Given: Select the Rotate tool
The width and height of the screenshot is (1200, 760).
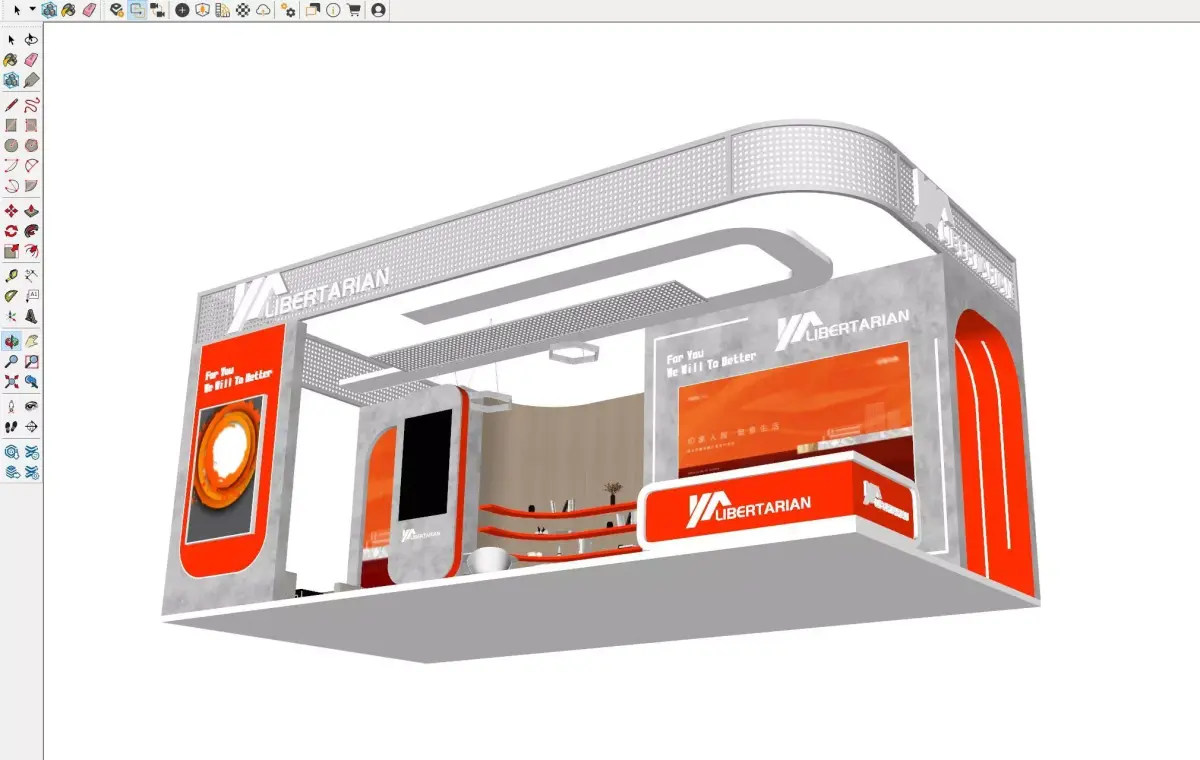Looking at the screenshot, I should [11, 231].
